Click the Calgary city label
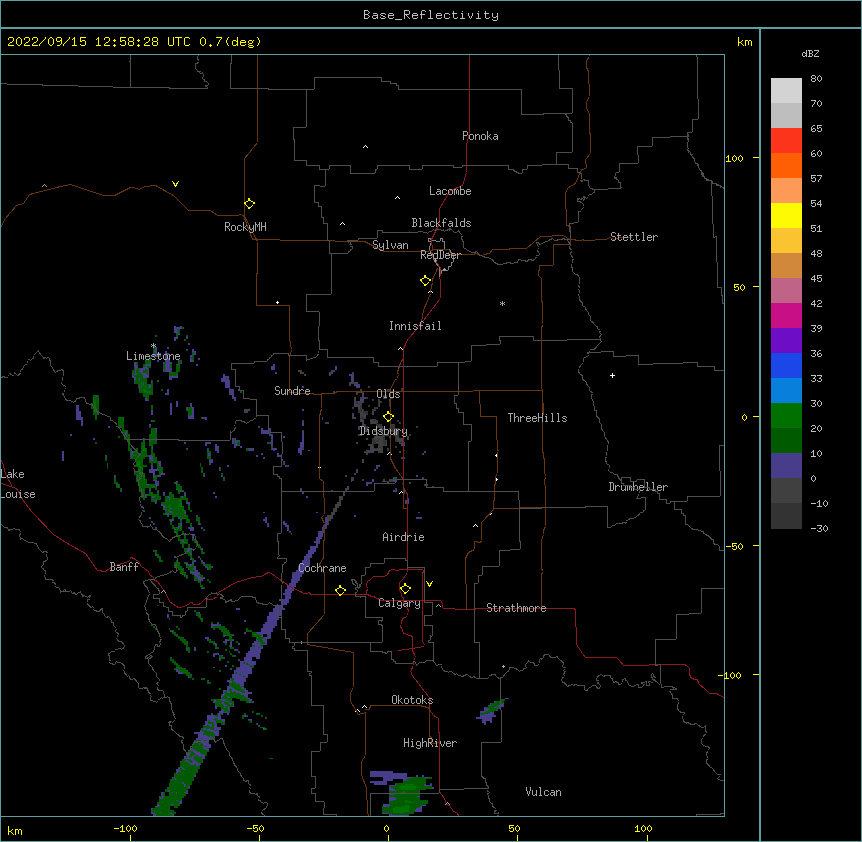The height and width of the screenshot is (842, 862). click(x=399, y=603)
